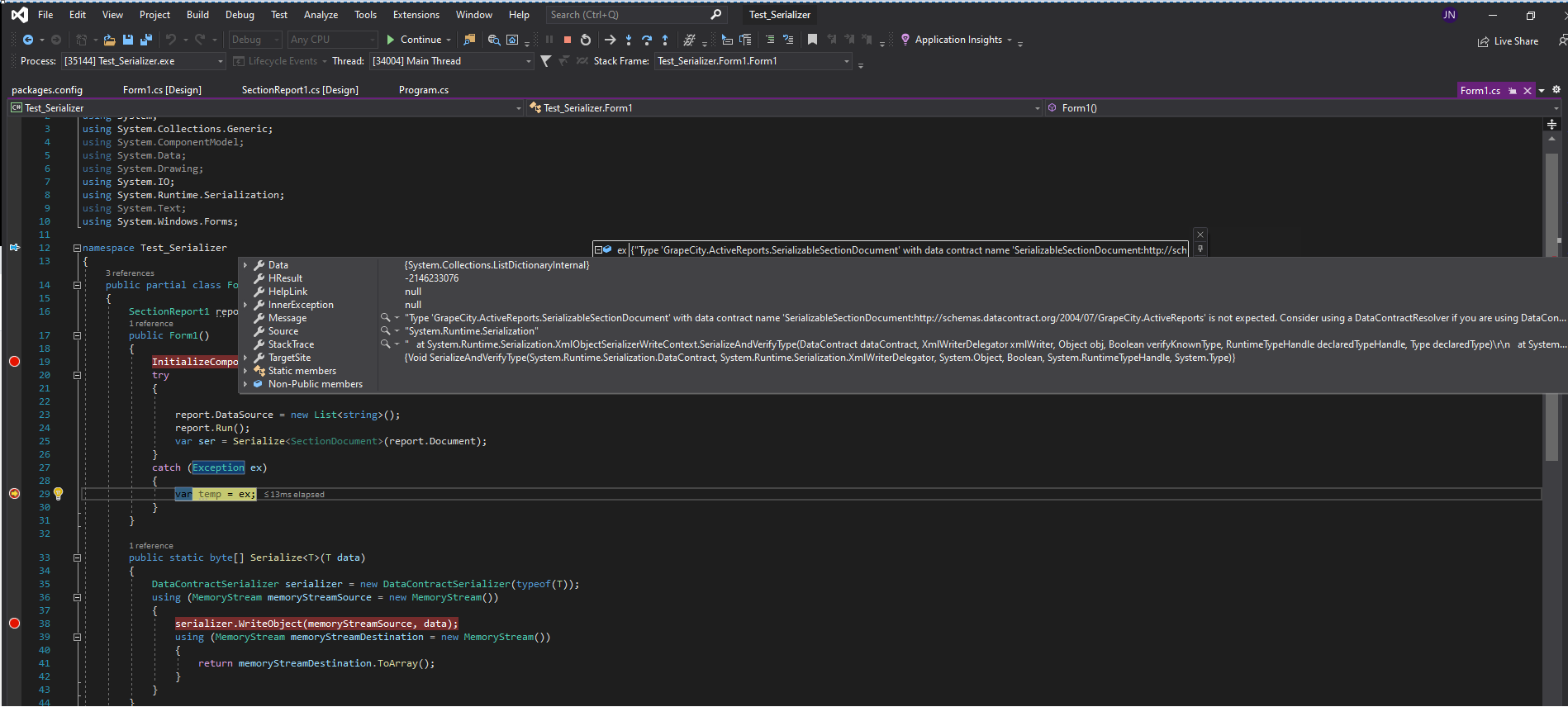Expand Static members node
This screenshot has height=707, width=1568.
coord(245,371)
